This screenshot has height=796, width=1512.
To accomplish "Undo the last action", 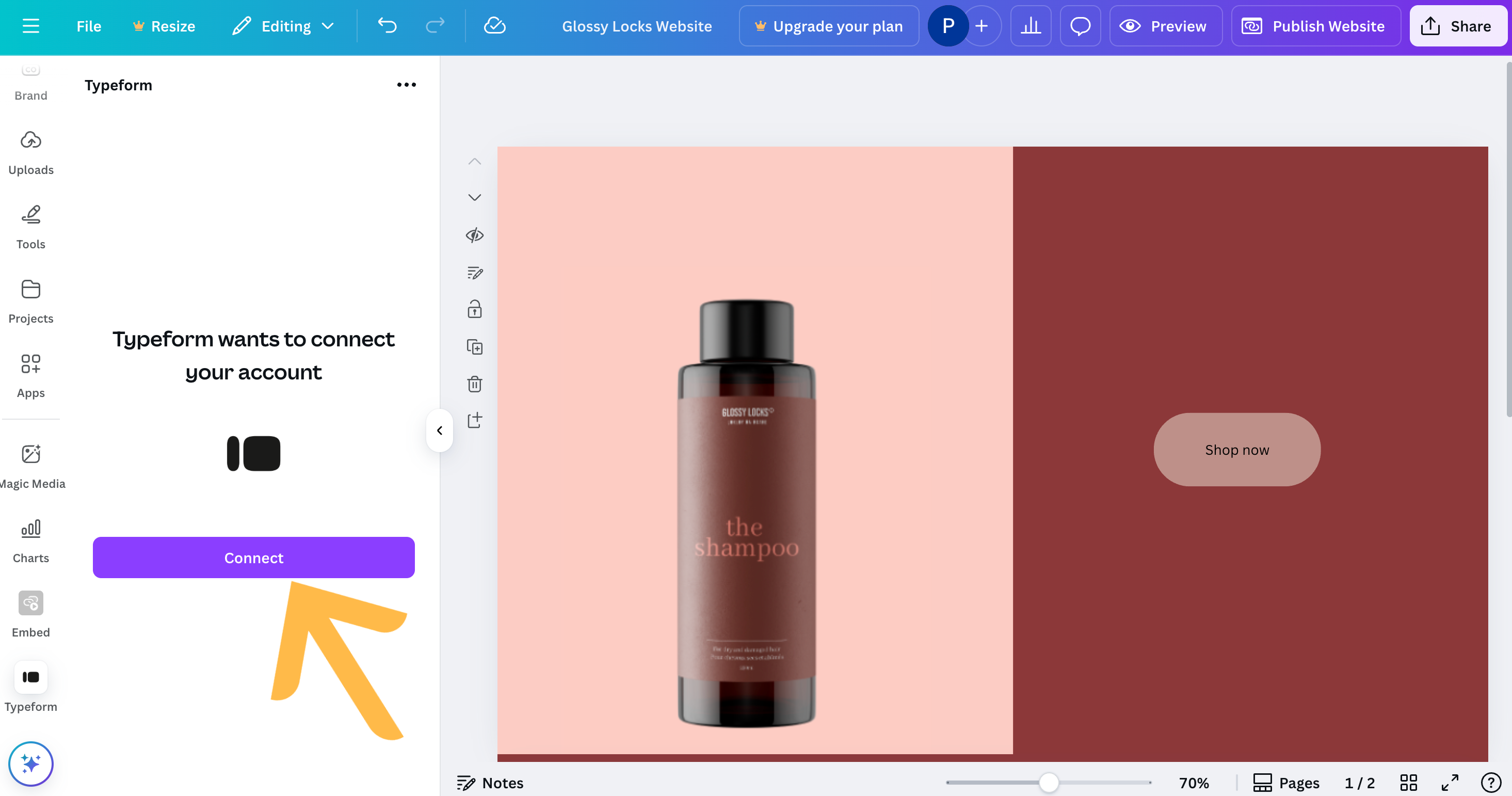I will (x=388, y=26).
